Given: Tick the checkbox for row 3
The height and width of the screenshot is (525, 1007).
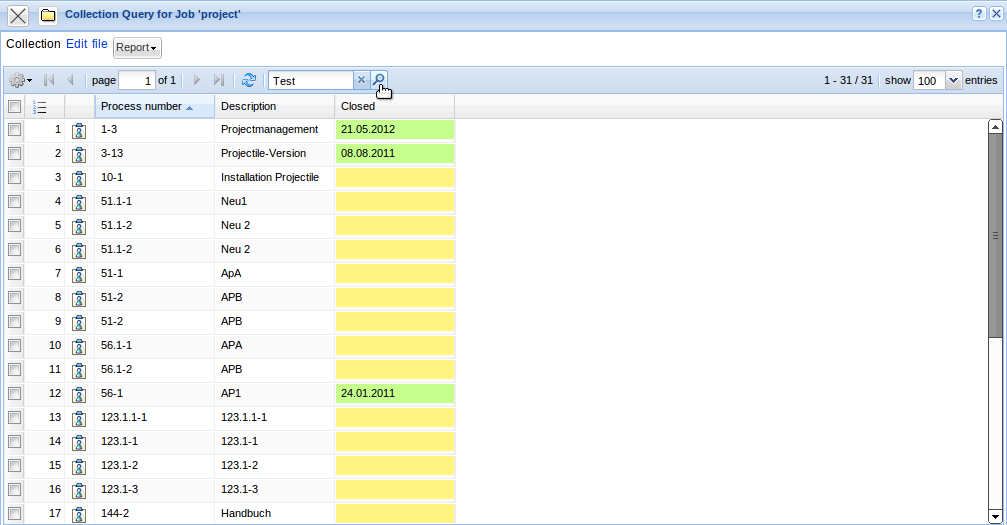Looking at the screenshot, I should [x=14, y=177].
